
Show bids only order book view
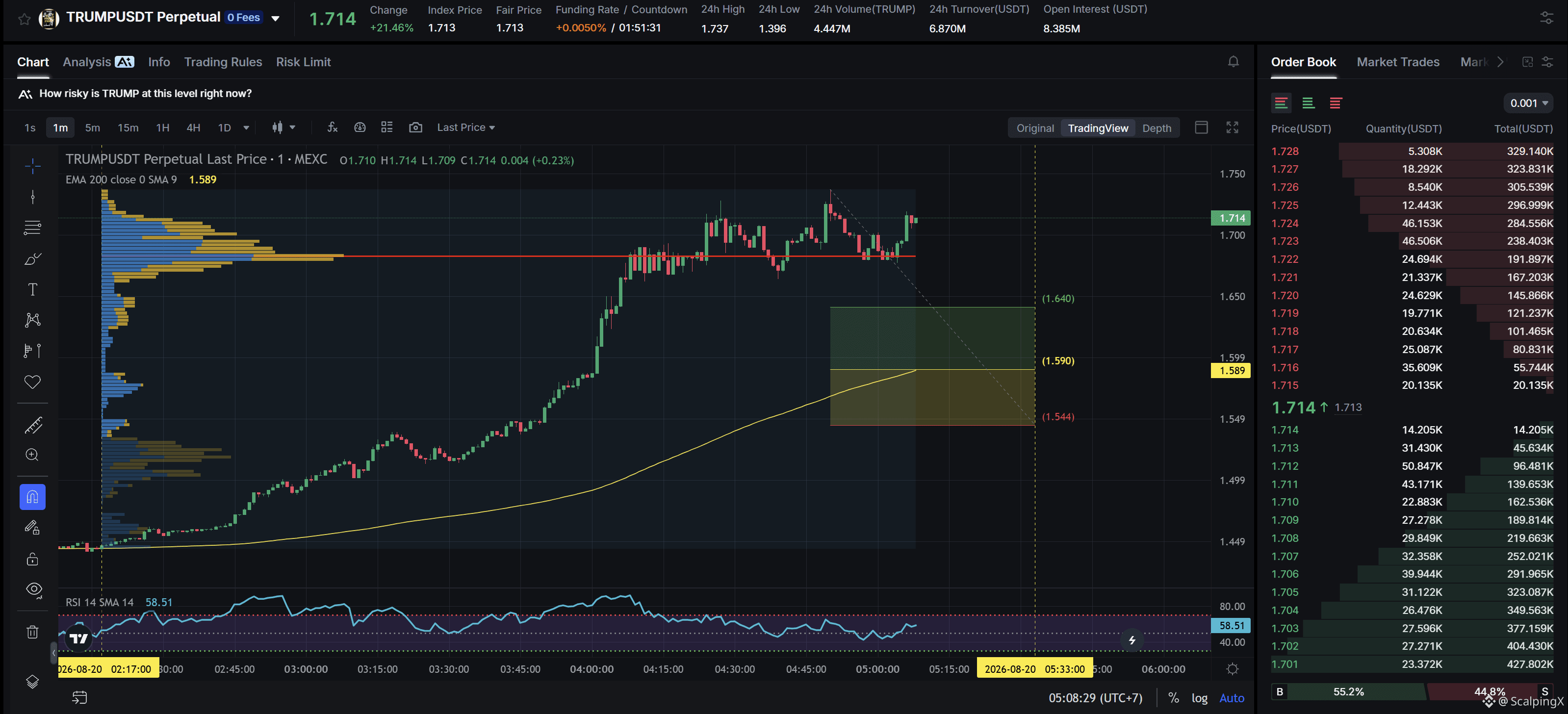tap(1308, 103)
